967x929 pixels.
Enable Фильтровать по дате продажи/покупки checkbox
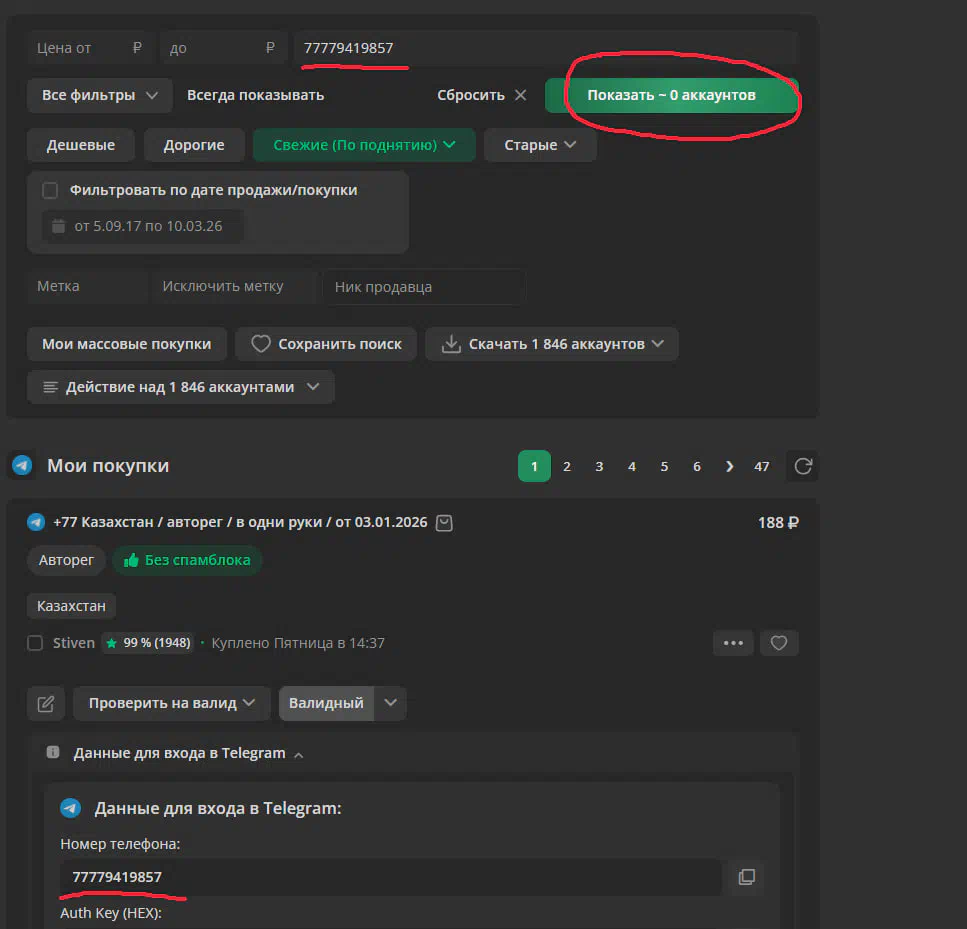(50, 190)
